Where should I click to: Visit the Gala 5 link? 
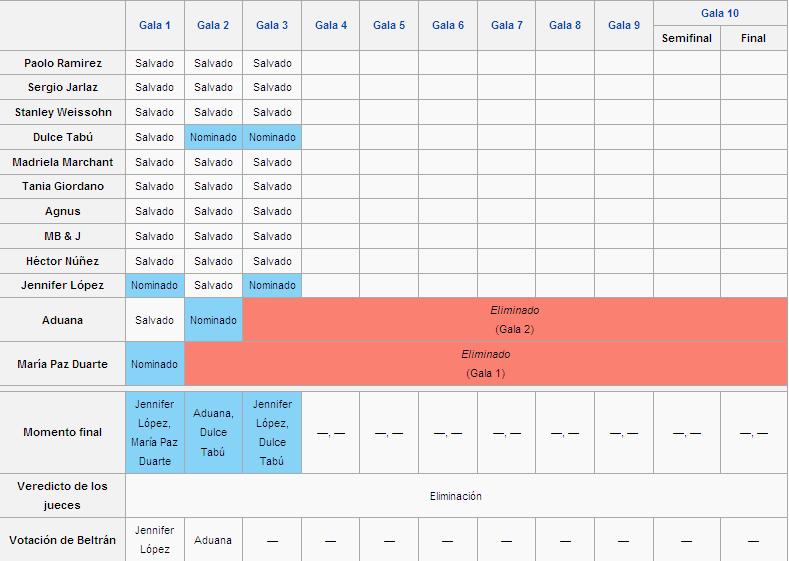(x=389, y=25)
